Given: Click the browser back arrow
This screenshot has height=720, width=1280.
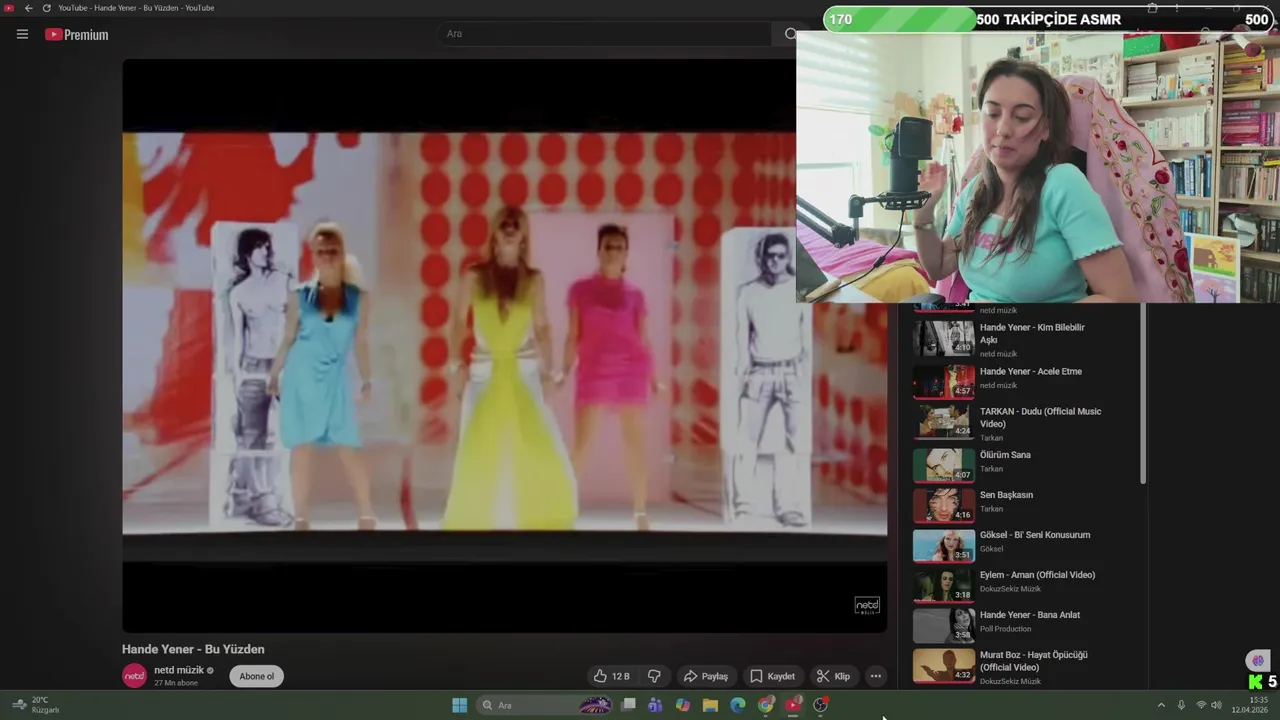Looking at the screenshot, I should (x=28, y=8).
